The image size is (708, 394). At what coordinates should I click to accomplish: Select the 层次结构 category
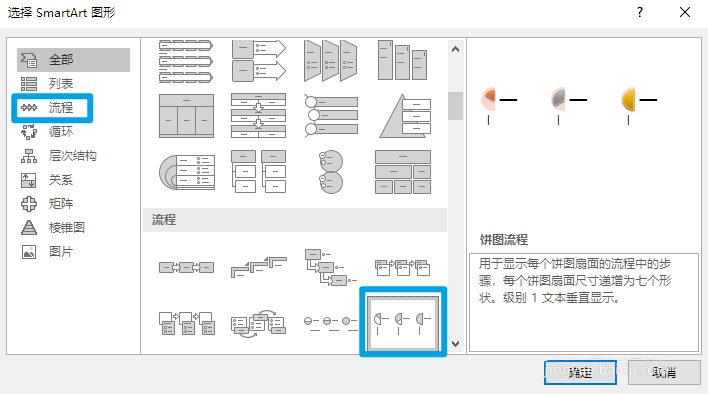(x=73, y=156)
